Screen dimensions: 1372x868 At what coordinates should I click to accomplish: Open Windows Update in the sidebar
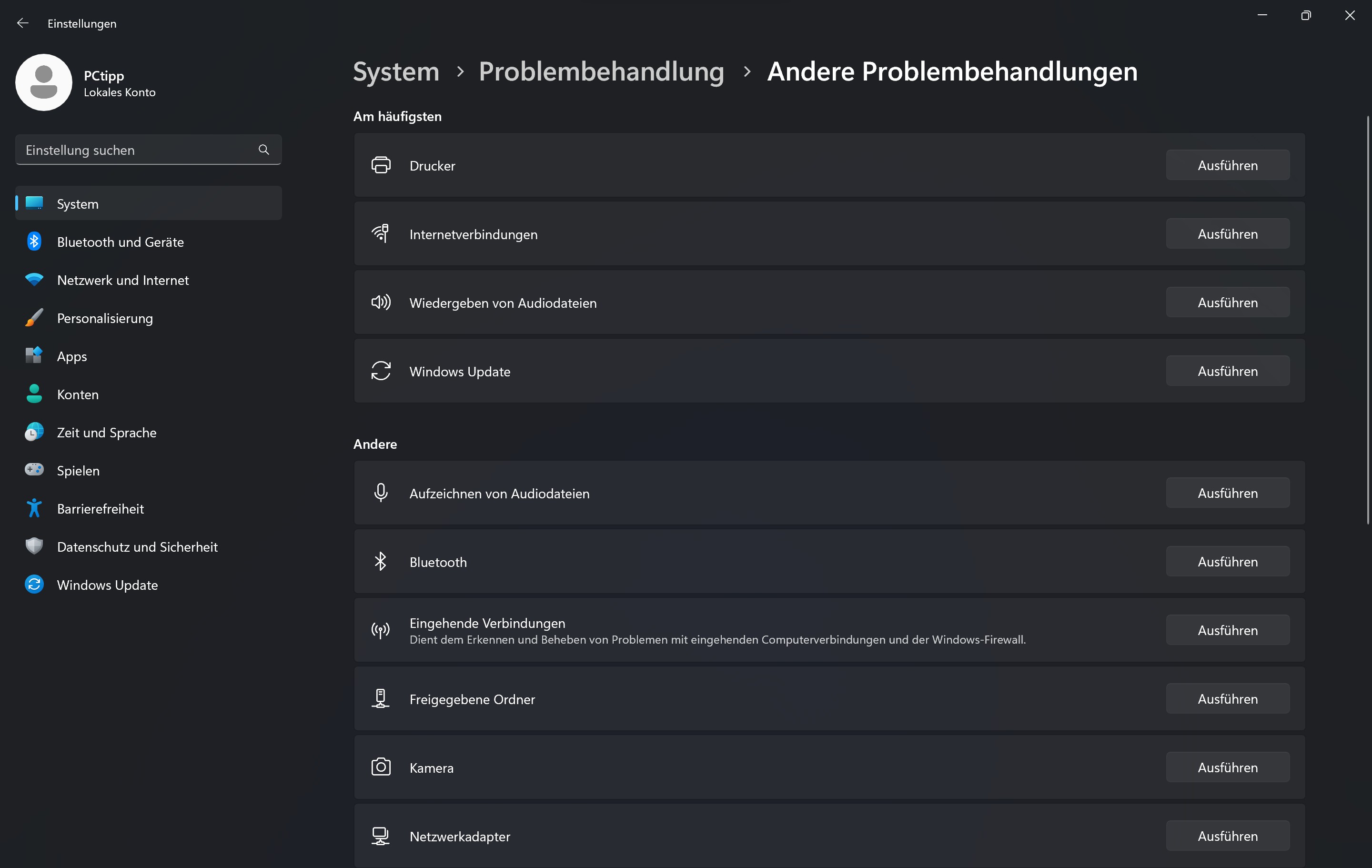point(149,585)
